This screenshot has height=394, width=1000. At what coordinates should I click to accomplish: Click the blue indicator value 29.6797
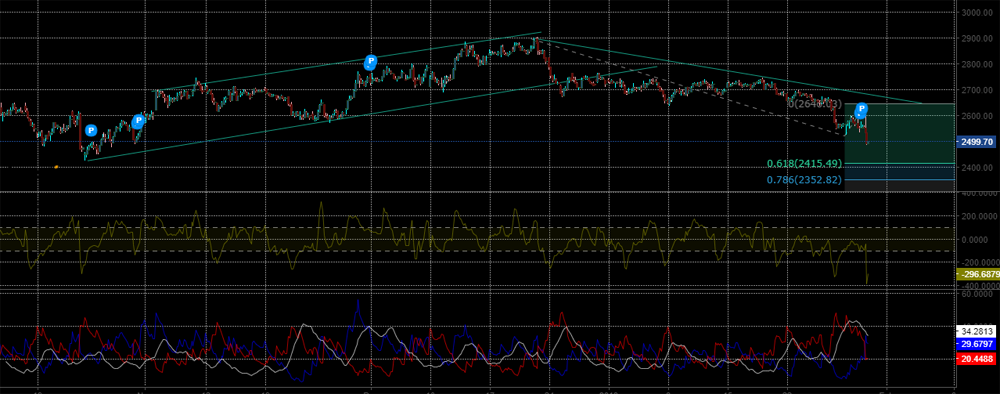976,344
